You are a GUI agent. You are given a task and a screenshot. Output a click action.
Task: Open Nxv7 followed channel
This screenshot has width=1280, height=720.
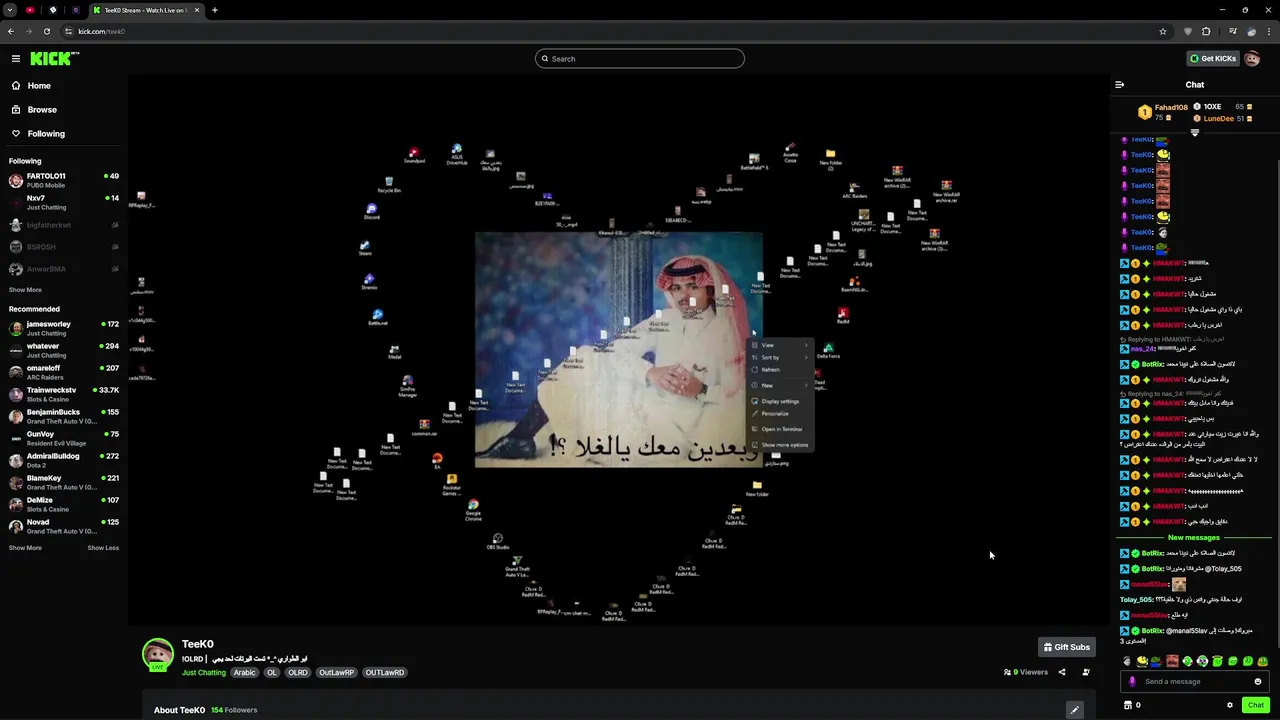click(64, 203)
